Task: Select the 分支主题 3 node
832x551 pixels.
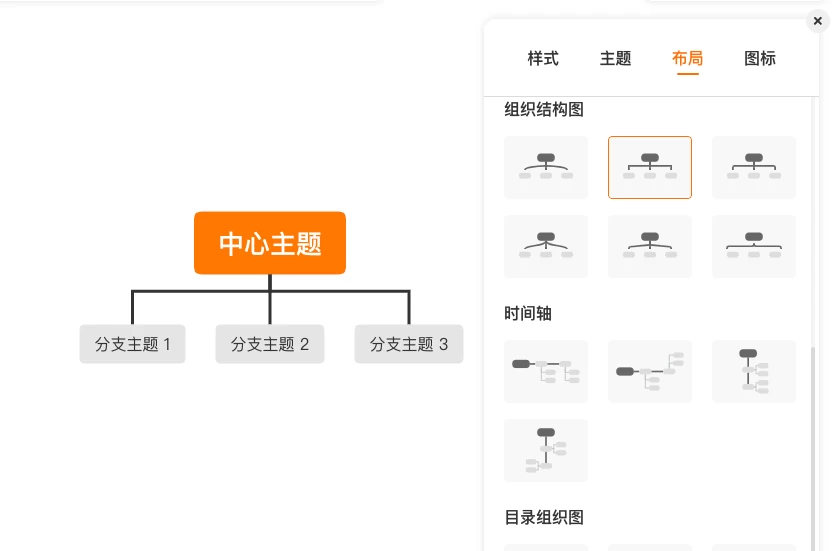Action: (409, 344)
